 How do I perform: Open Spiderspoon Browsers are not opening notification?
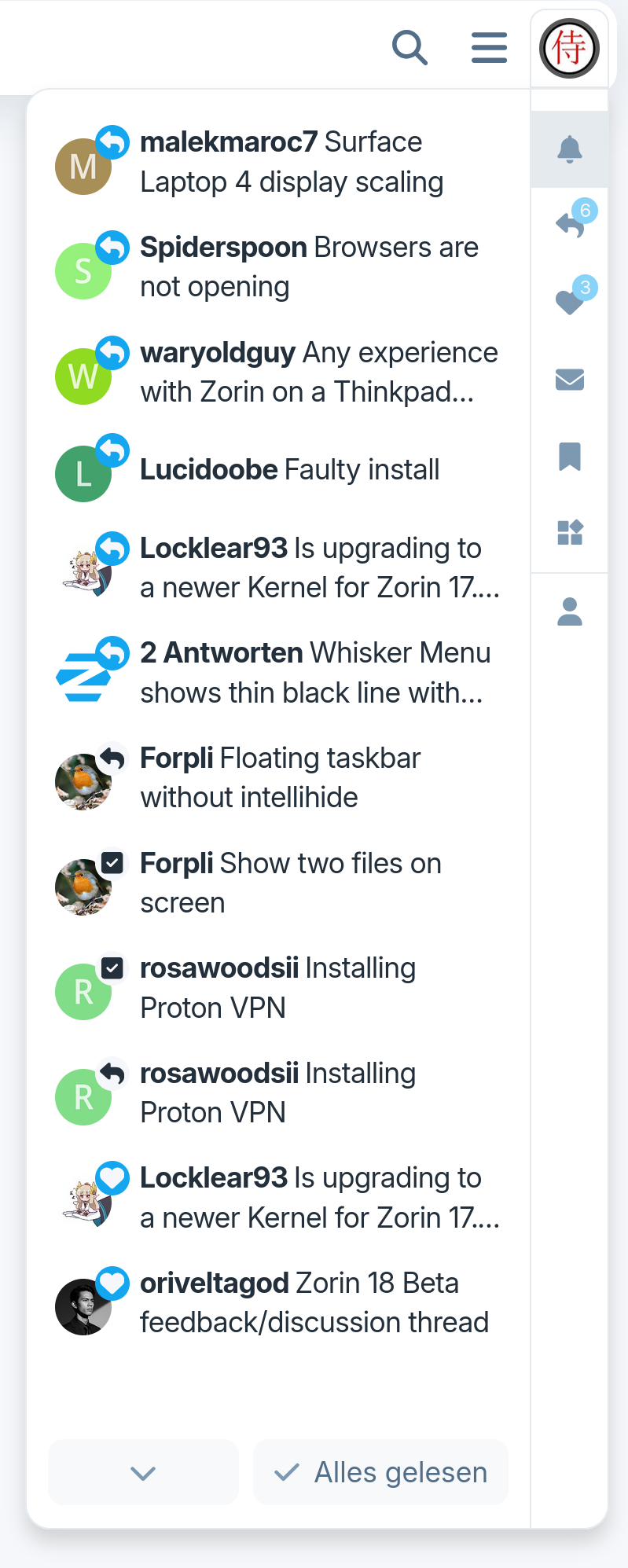click(x=308, y=267)
